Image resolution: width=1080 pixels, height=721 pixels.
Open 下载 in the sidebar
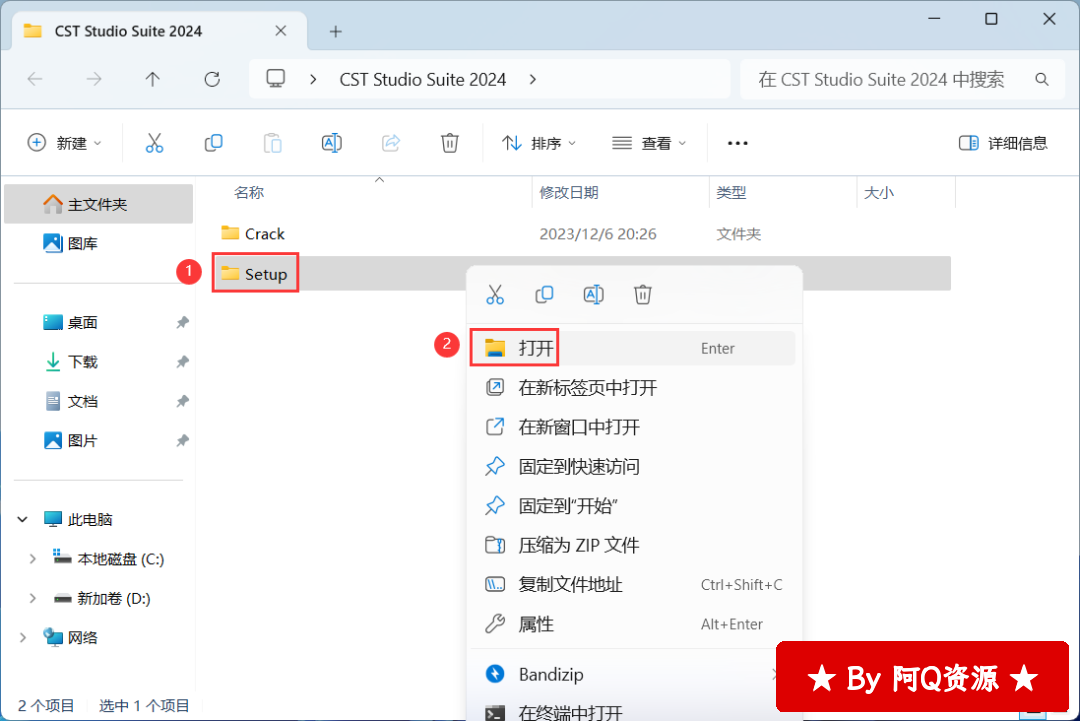click(98, 362)
